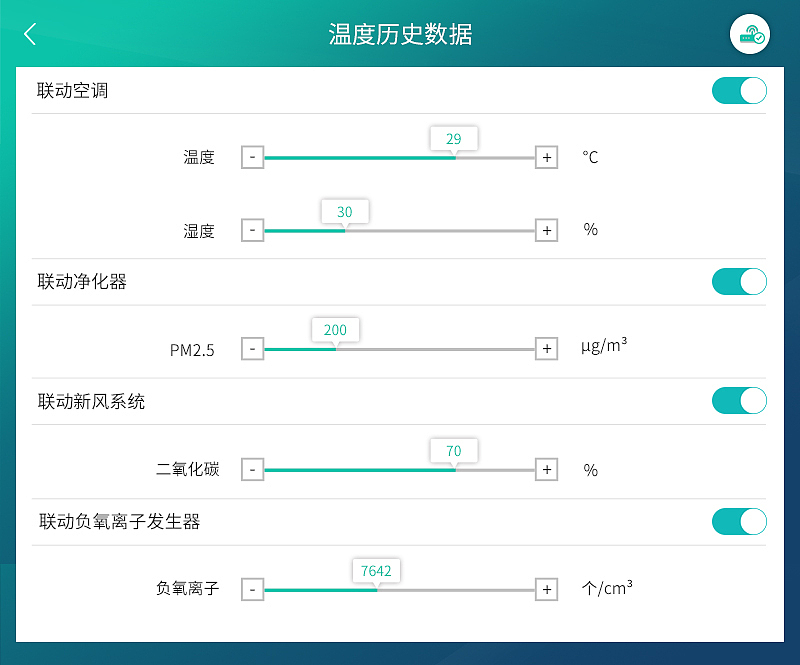Turn off the 联动新风系统 switch
Viewport: 800px width, 665px height.
(x=738, y=401)
